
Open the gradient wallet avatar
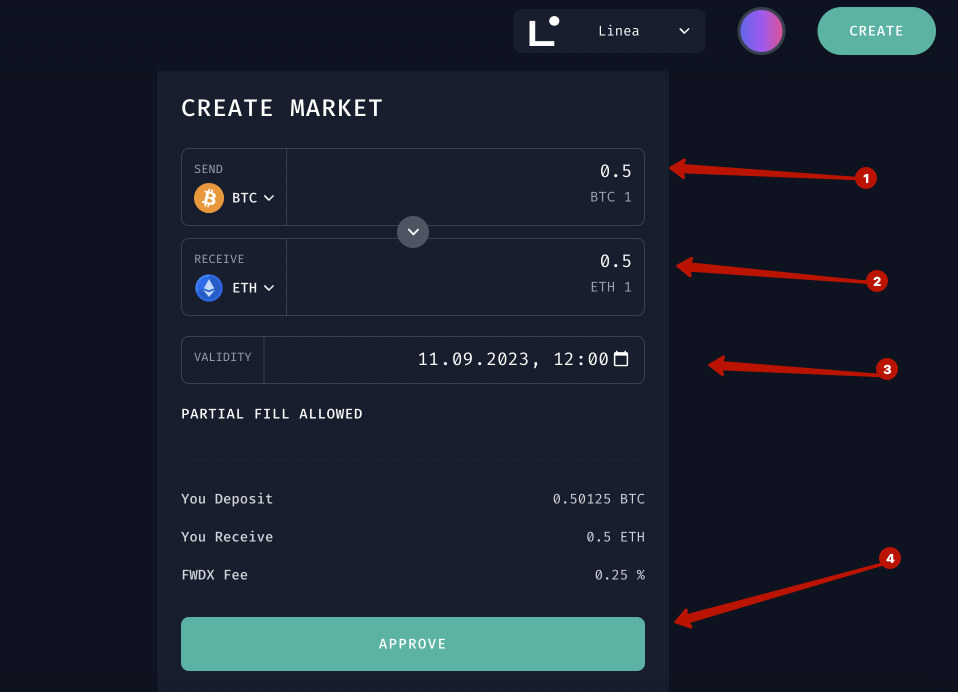coord(761,31)
